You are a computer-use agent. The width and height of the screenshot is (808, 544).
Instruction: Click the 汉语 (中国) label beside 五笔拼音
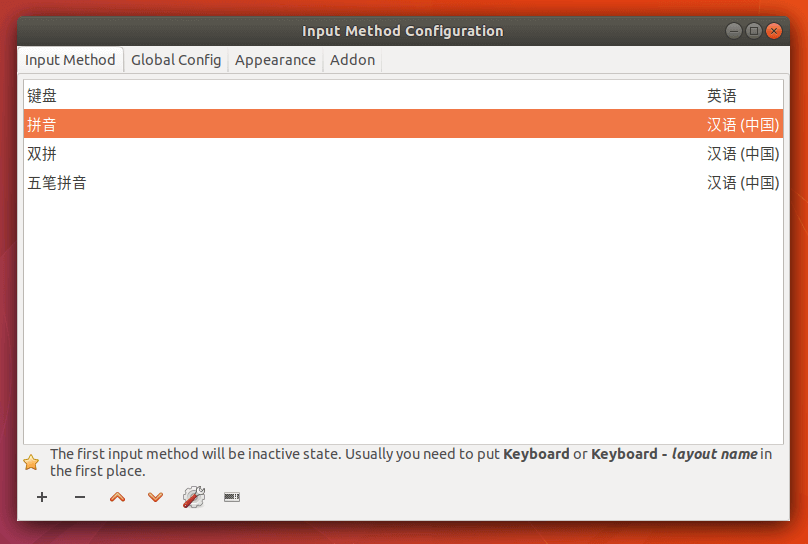coord(743,183)
